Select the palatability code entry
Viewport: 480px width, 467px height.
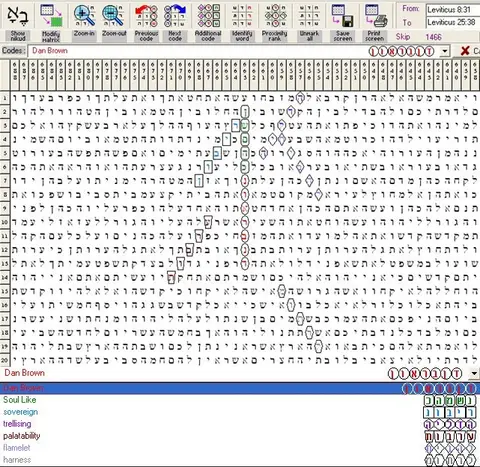tap(21, 436)
